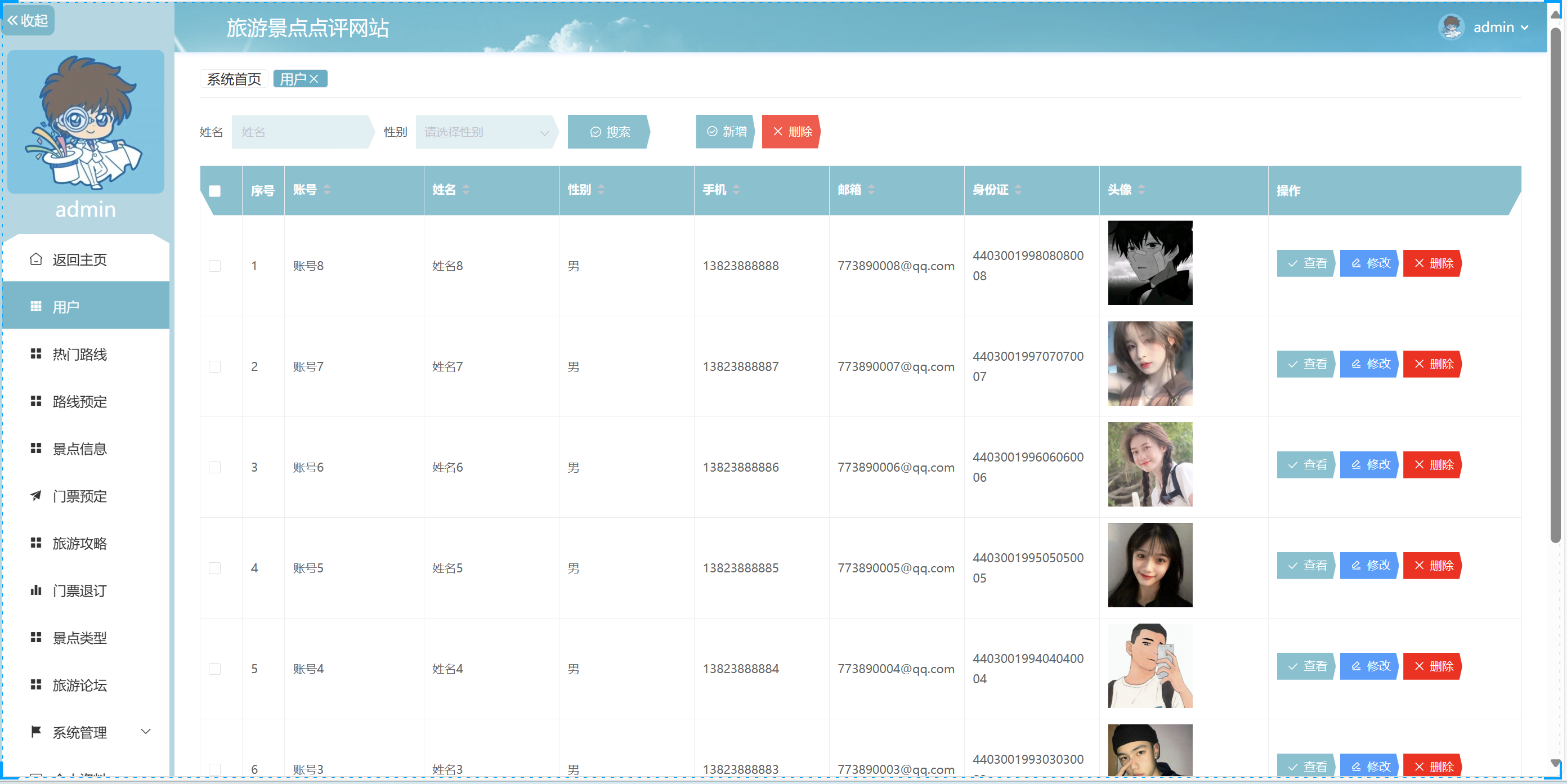The height and width of the screenshot is (784, 1567).
Task: Open the 热门路线 menu item
Action: pyautogui.click(x=80, y=354)
